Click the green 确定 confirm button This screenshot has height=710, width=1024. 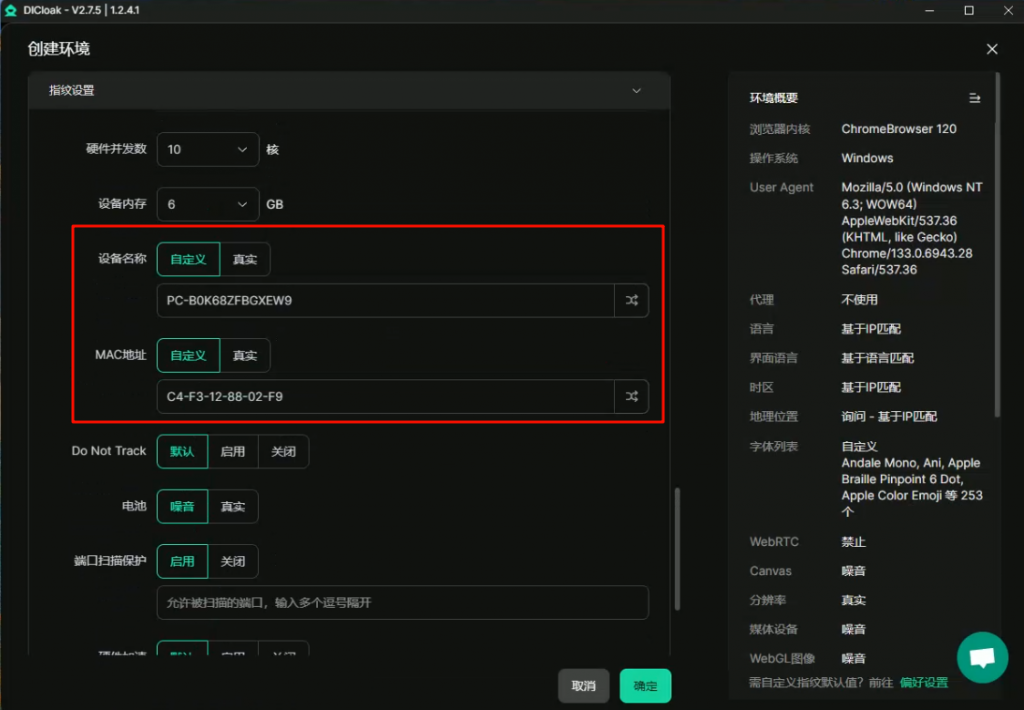[645, 686]
